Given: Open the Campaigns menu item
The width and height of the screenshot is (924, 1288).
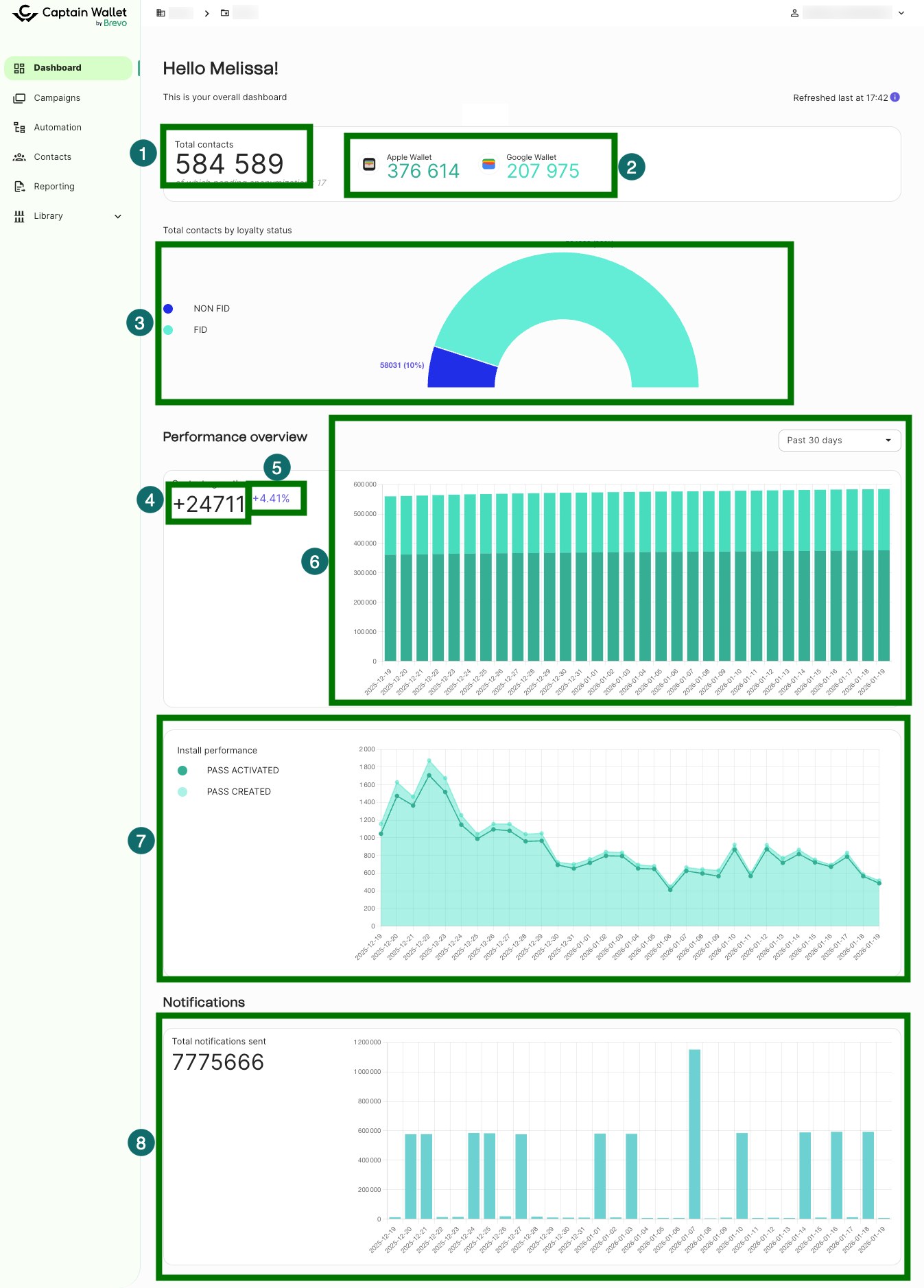Looking at the screenshot, I should tap(57, 98).
